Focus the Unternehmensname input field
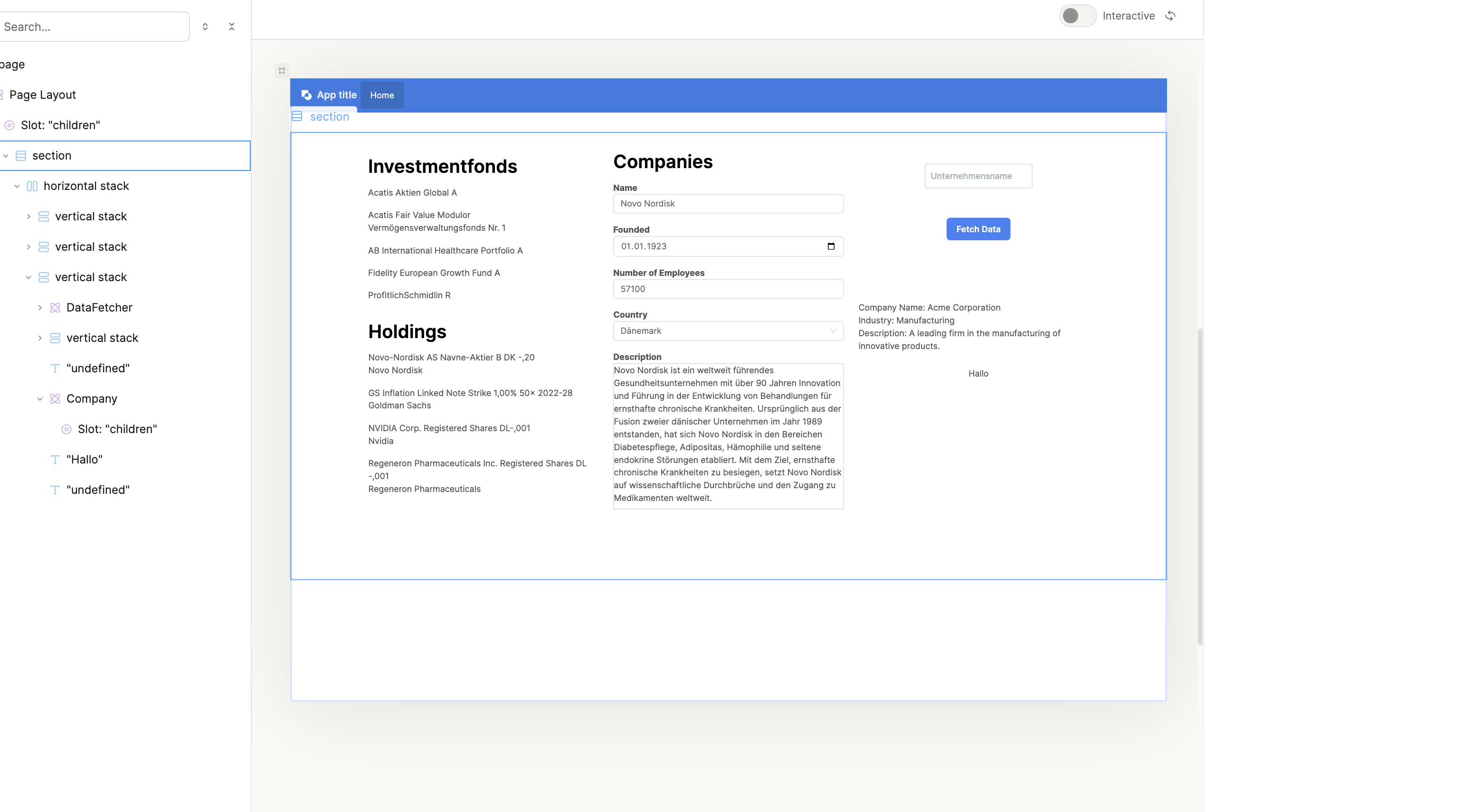Viewport: 1461px width, 812px height. click(x=978, y=176)
